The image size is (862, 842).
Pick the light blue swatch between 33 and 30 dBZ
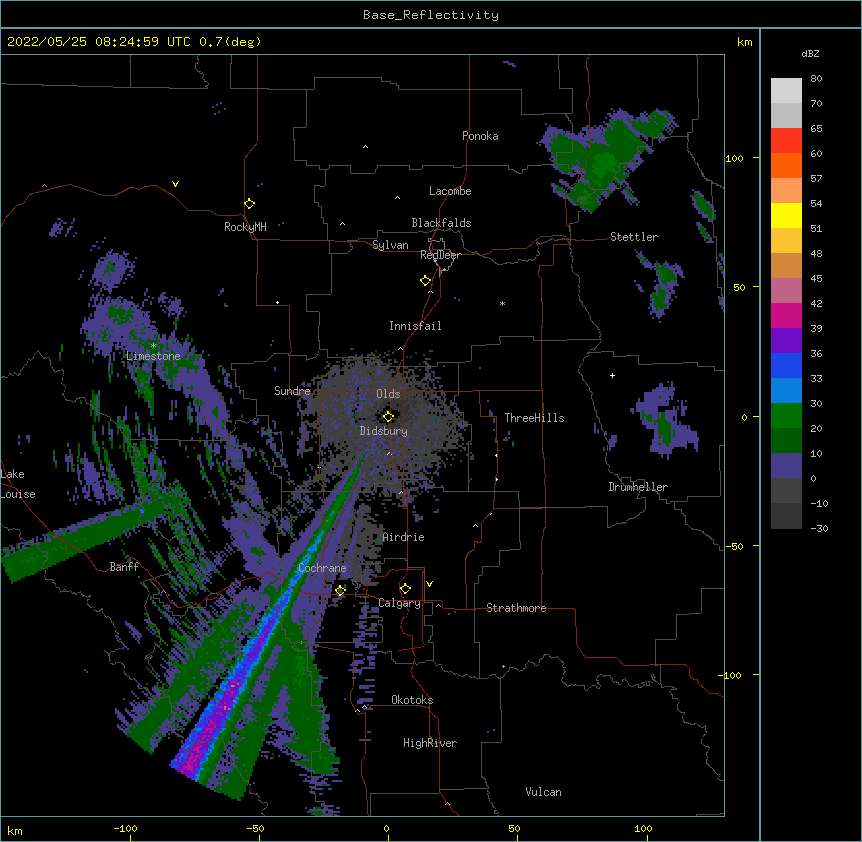pos(786,390)
